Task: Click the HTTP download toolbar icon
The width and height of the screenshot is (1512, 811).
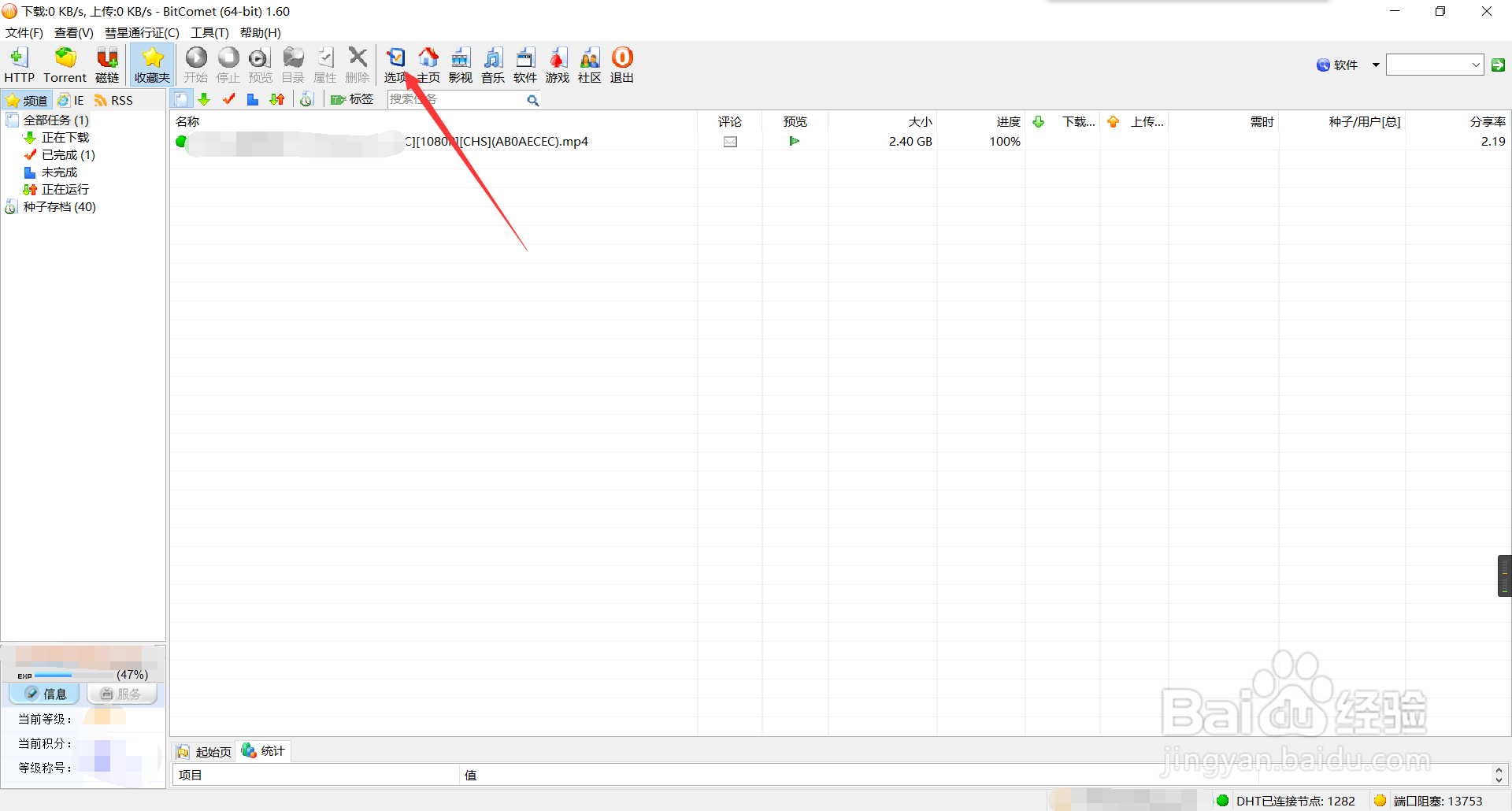Action: pyautogui.click(x=19, y=65)
